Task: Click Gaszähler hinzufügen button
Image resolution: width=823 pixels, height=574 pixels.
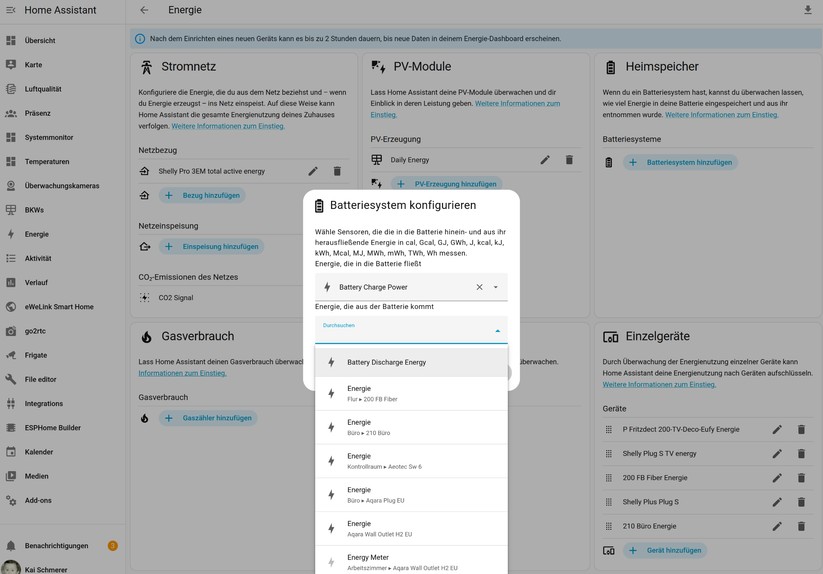Action: (208, 418)
